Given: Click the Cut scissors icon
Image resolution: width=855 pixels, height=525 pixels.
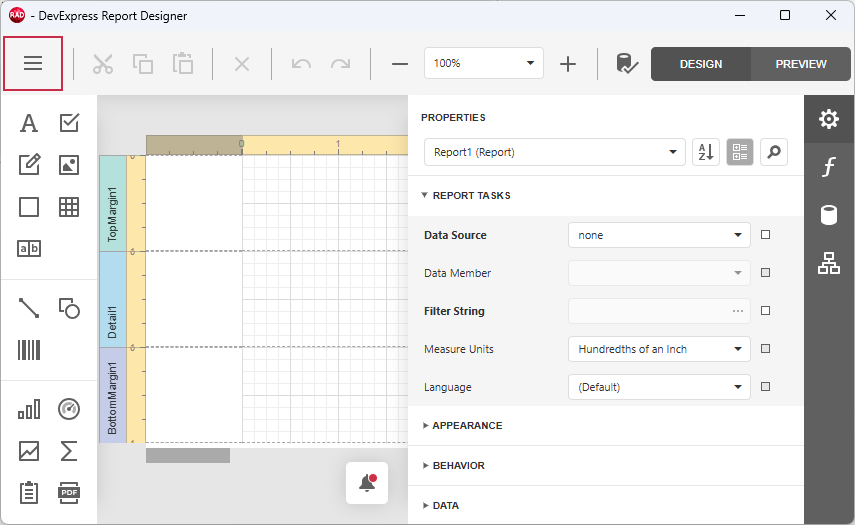Looking at the screenshot, I should click(103, 64).
